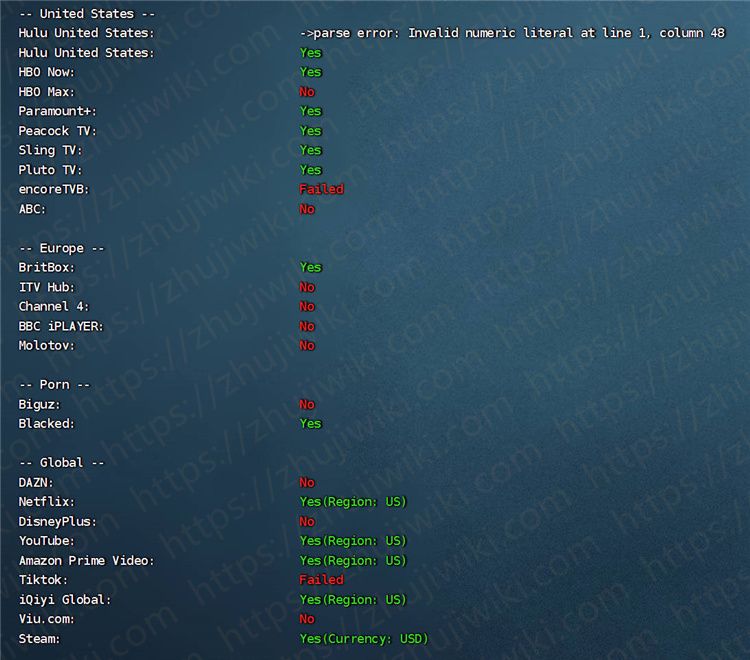Click the "-- Global --" section header

(62, 462)
